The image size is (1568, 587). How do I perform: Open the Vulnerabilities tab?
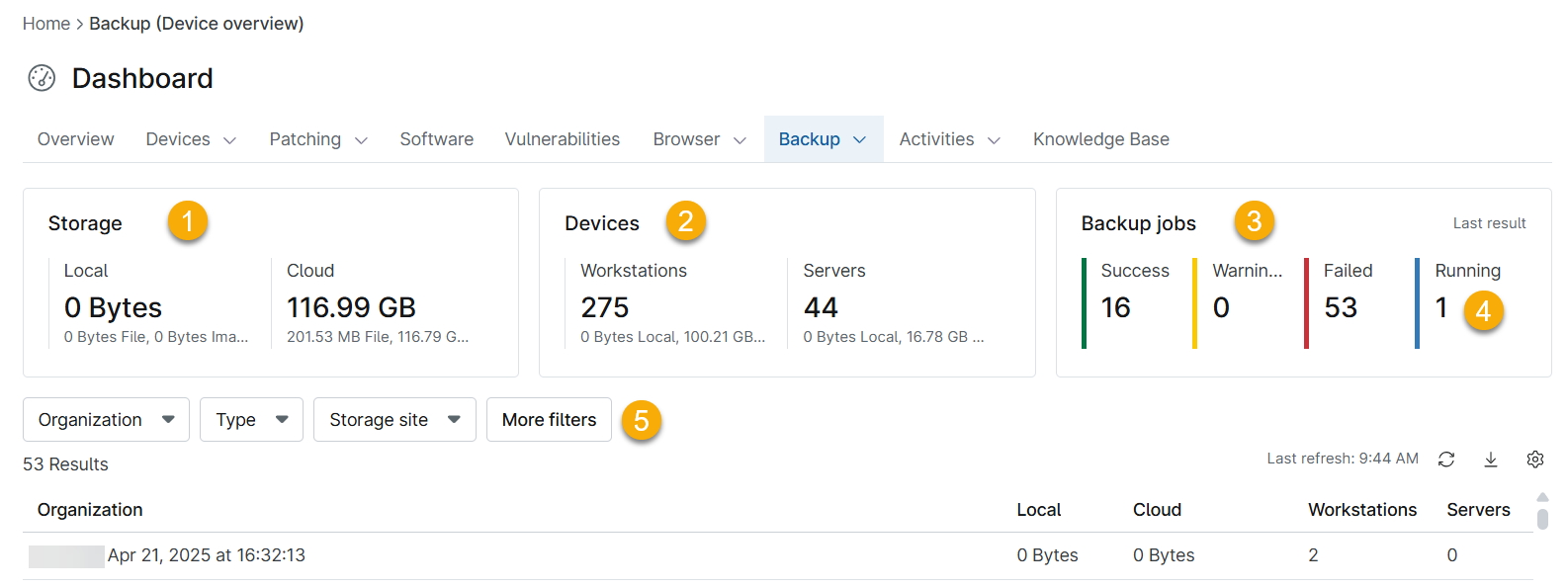point(562,139)
